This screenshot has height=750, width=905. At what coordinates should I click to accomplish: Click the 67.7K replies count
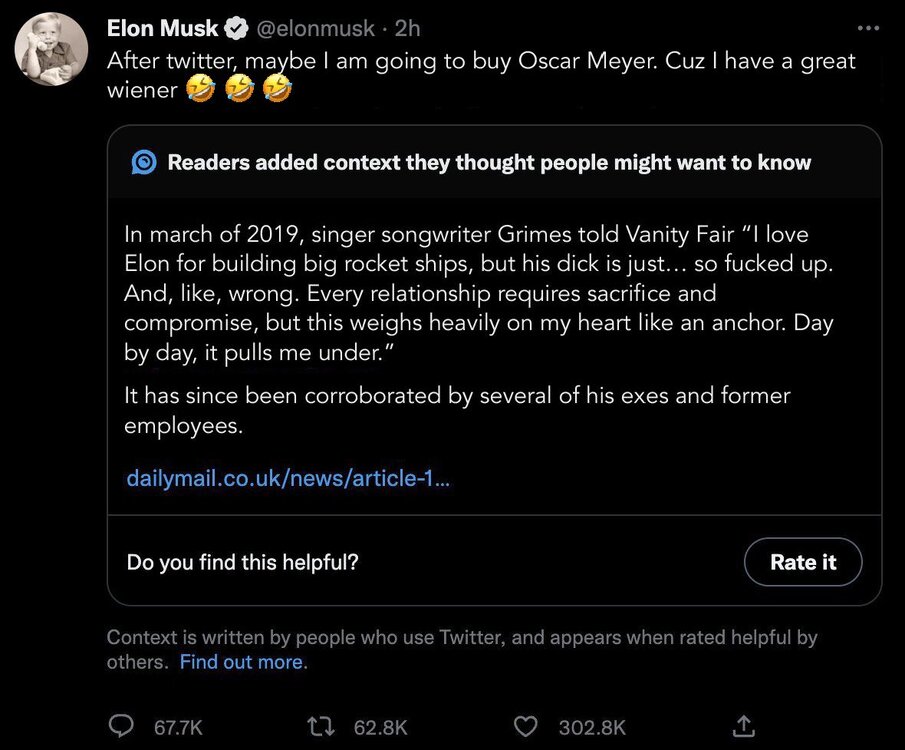pos(178,727)
